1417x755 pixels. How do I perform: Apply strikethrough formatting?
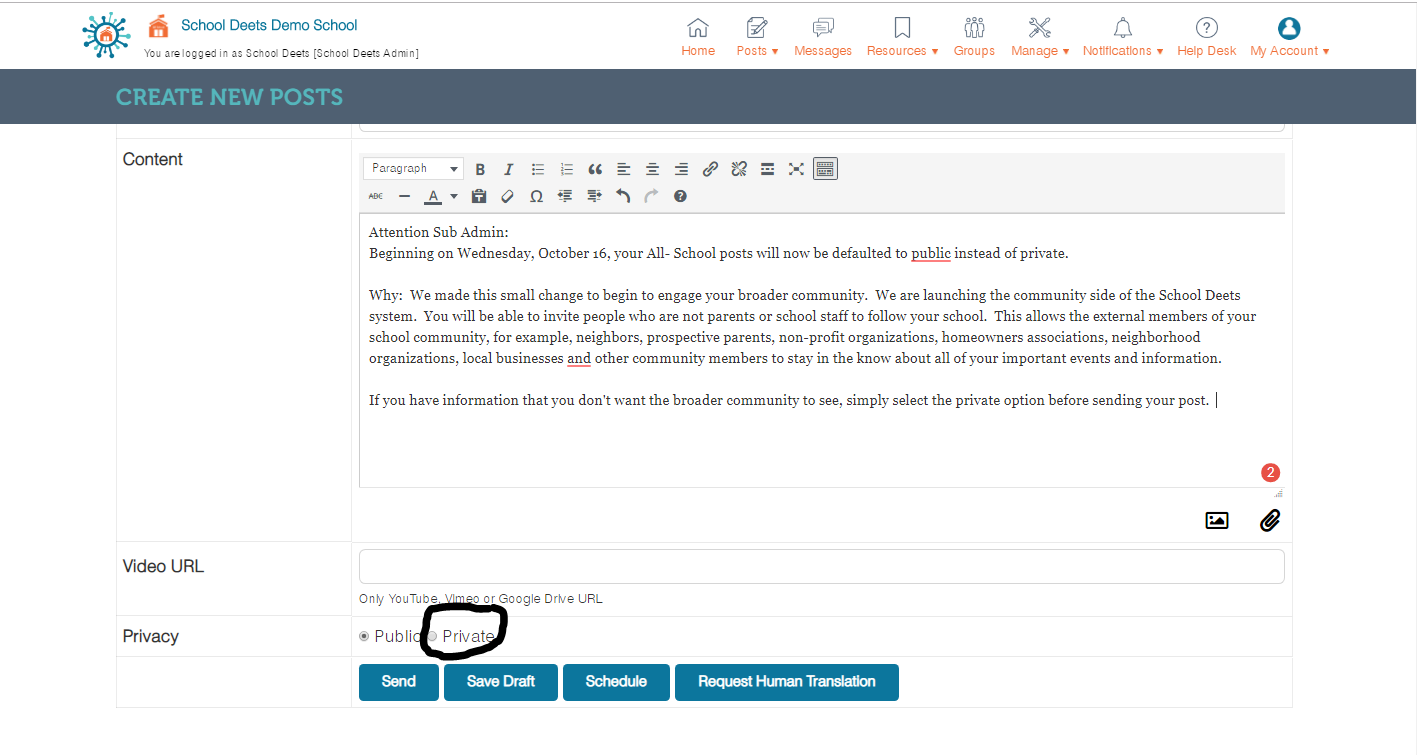376,196
